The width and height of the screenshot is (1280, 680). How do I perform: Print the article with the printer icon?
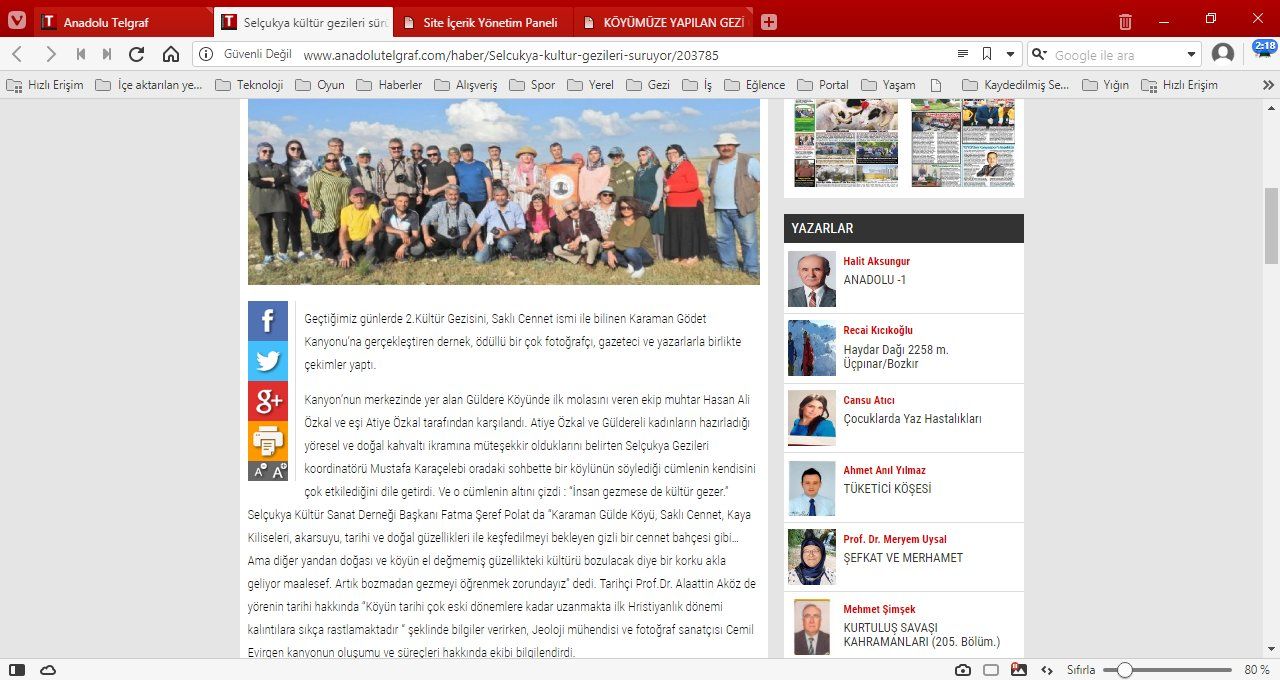(x=268, y=441)
